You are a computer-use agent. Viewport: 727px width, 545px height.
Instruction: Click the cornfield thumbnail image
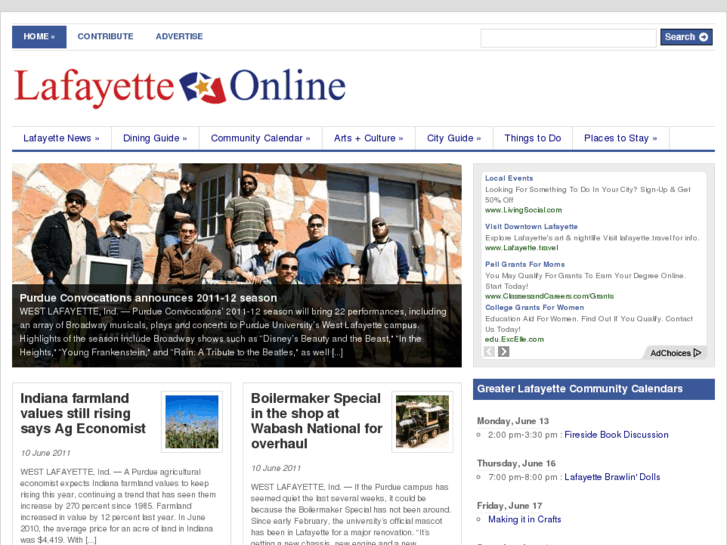point(192,422)
